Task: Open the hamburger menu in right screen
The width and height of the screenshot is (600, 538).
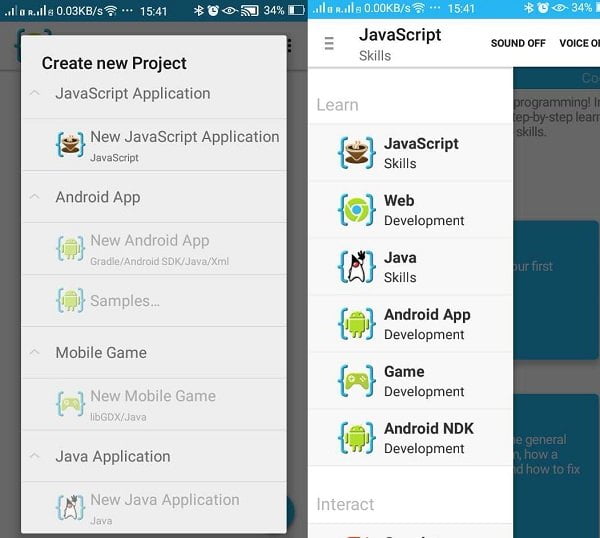Action: point(329,44)
